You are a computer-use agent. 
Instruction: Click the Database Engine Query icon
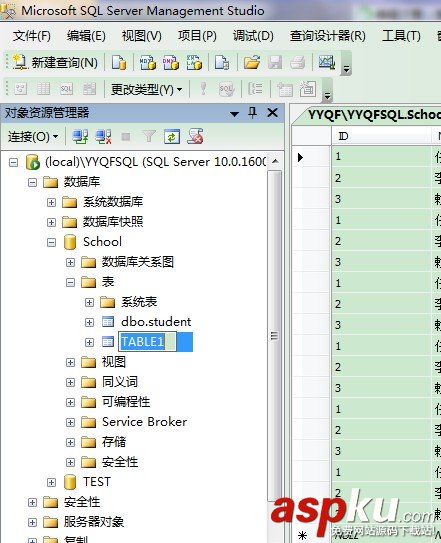click(x=119, y=63)
